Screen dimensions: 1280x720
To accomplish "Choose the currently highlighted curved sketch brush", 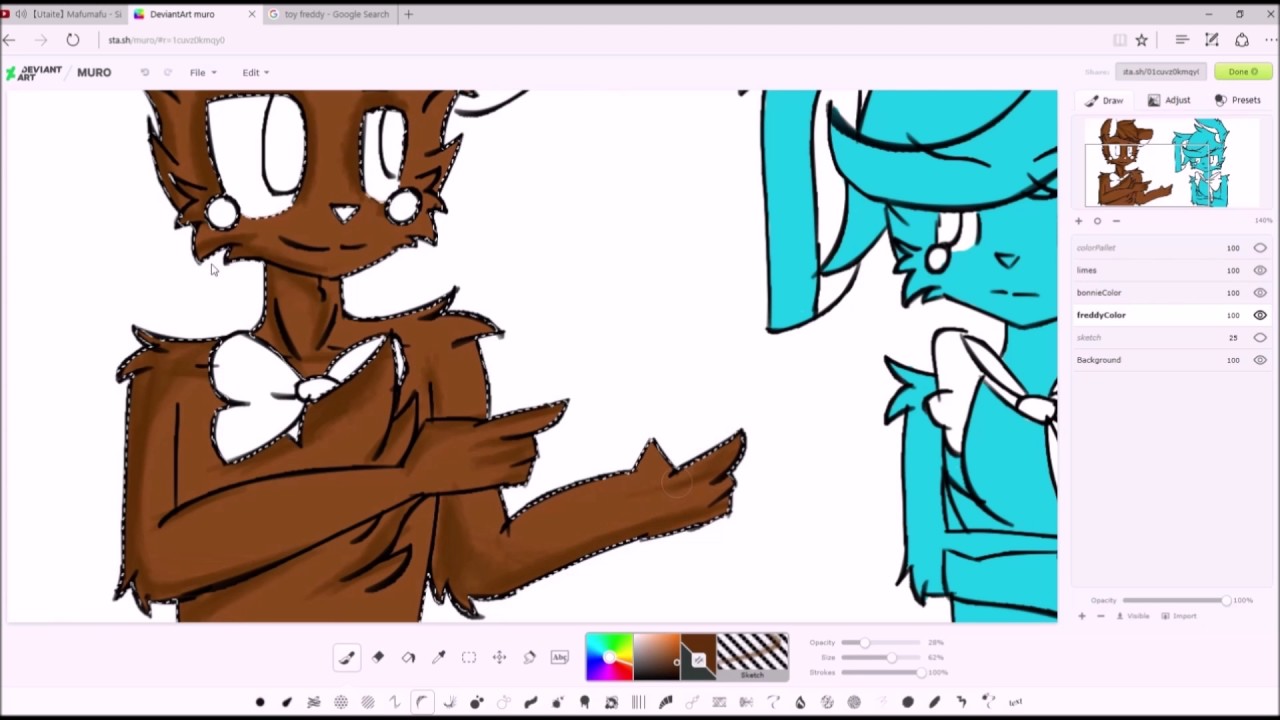I will 422,702.
